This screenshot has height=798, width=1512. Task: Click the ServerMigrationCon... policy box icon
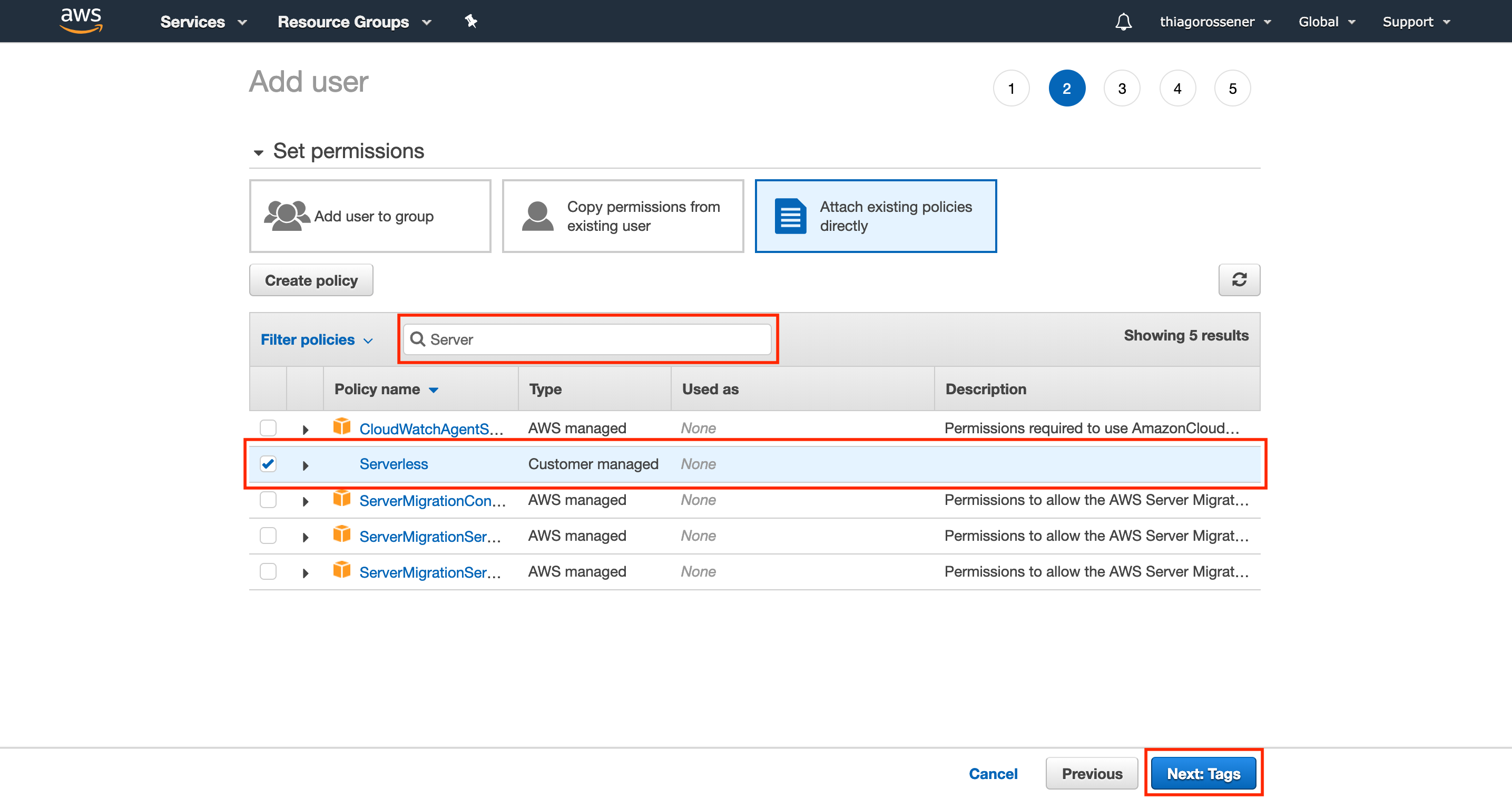click(x=341, y=499)
